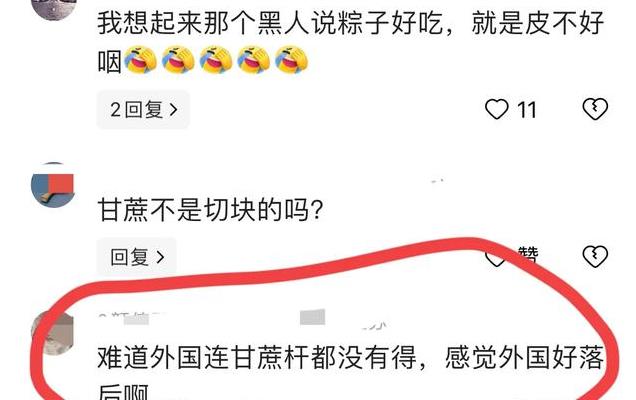View the blurred avatar of the circled commenter

[52, 333]
